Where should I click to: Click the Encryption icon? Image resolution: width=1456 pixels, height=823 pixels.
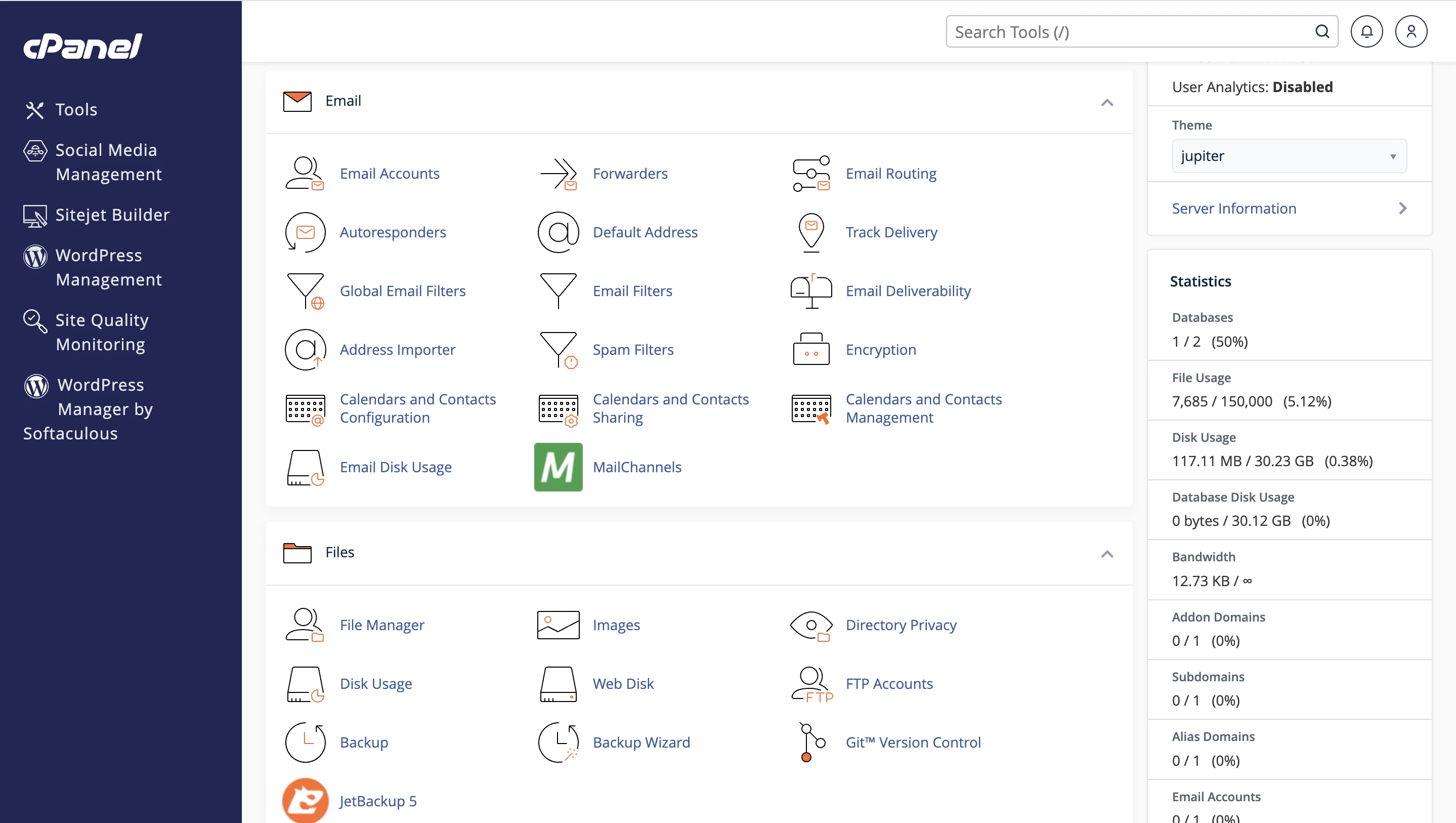coord(811,349)
